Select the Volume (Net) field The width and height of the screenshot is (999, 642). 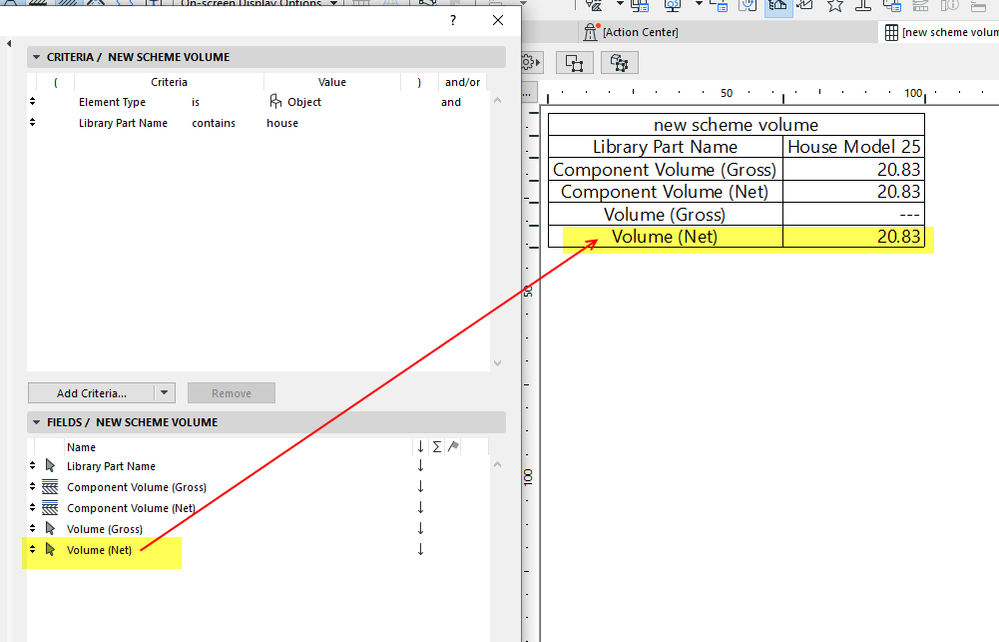pyautogui.click(x=99, y=550)
